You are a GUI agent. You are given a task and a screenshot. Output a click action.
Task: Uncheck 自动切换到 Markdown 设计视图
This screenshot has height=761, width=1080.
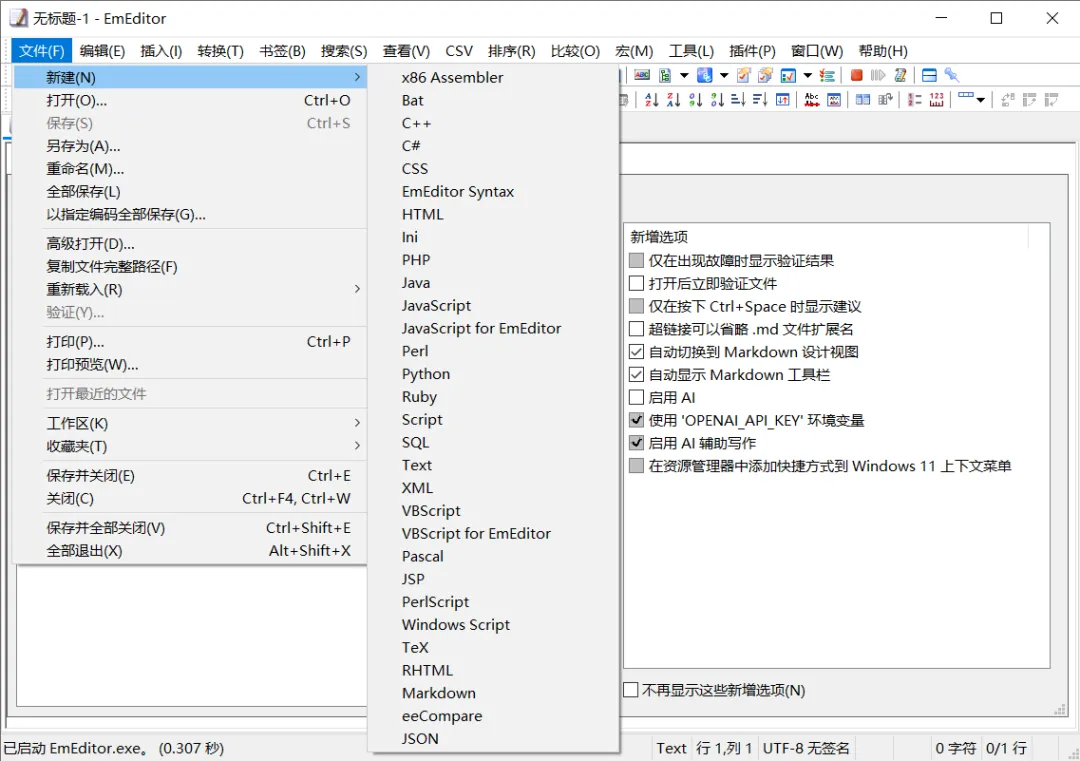point(636,352)
